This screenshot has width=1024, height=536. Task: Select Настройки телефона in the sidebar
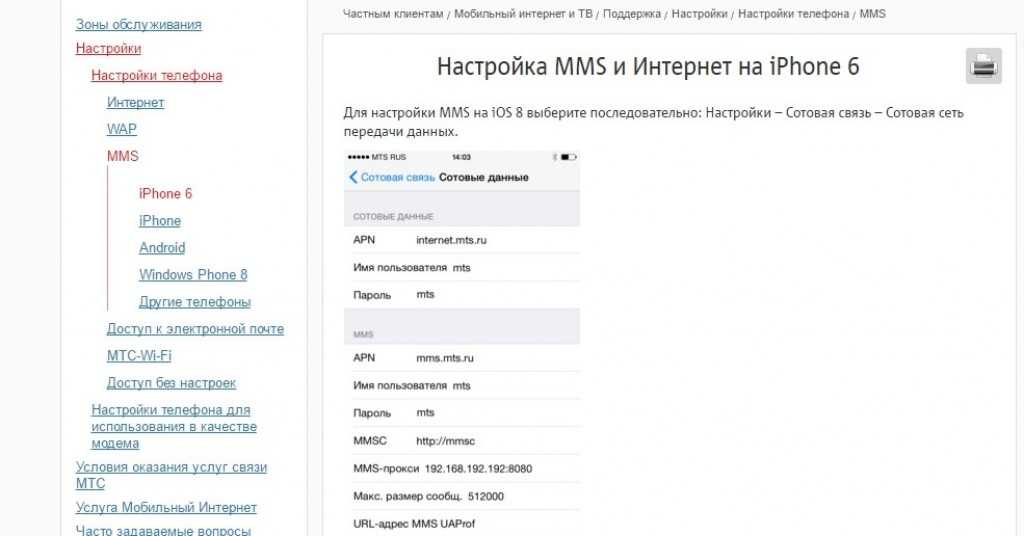click(157, 75)
